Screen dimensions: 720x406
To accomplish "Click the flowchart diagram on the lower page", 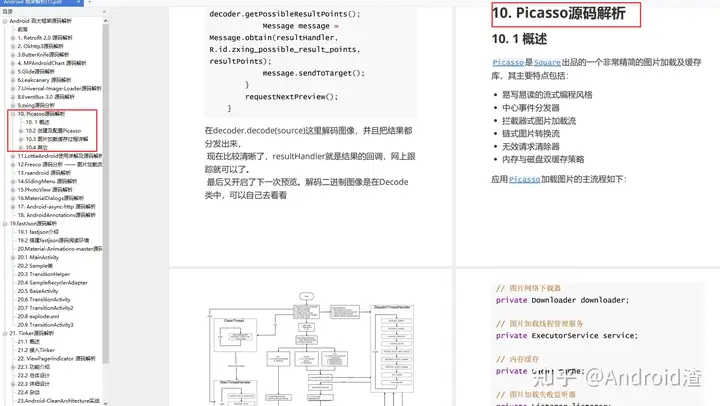I will click(311, 348).
